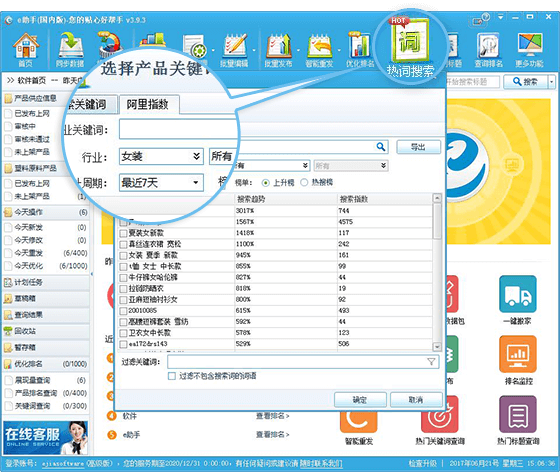Open the 查询排名 toolbar icon

click(488, 50)
